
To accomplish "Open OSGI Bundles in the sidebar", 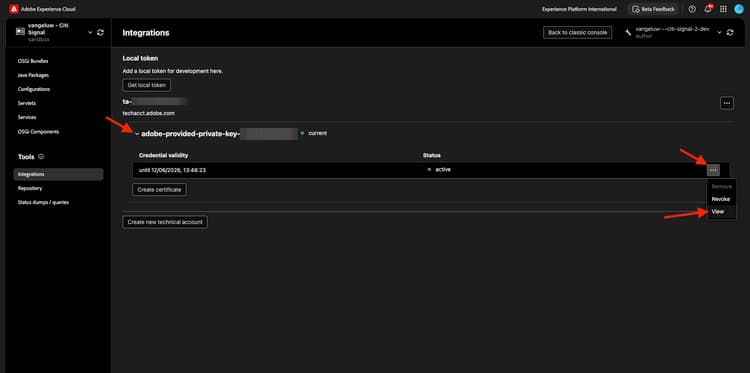I will tap(33, 61).
